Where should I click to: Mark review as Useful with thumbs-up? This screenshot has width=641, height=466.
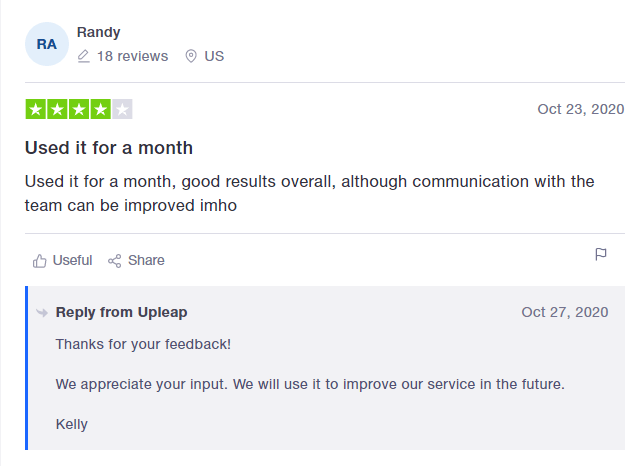[x=40, y=261]
